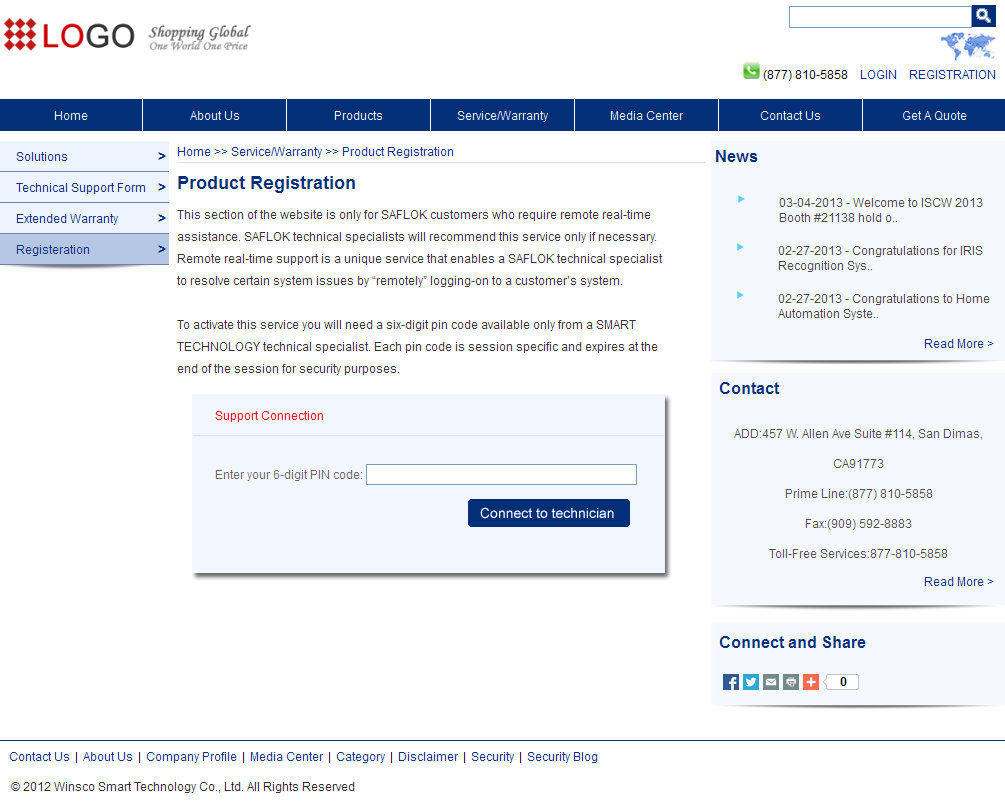
Task: Select Registeration in the sidebar
Action: click(53, 249)
